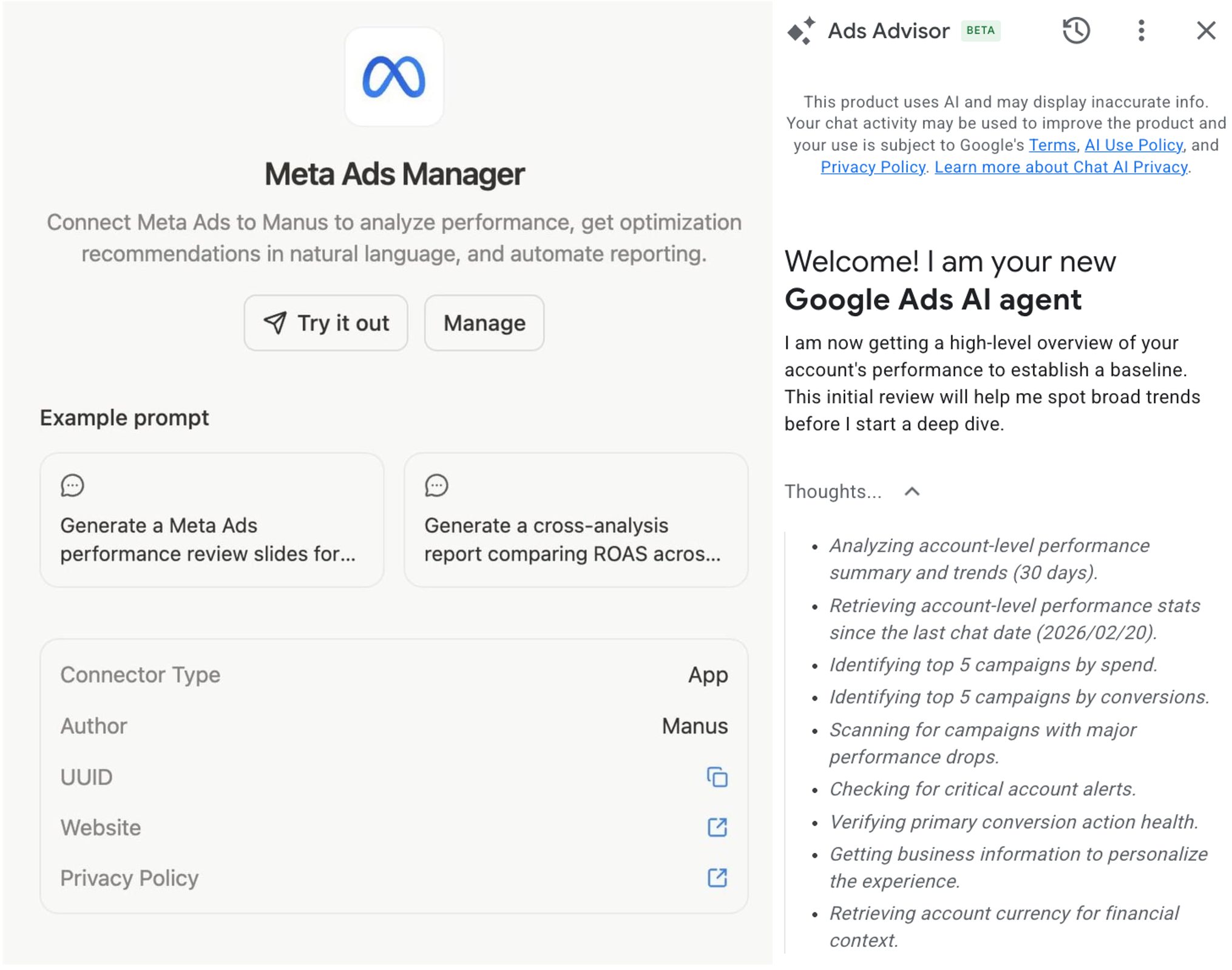The image size is (1232, 970).
Task: Select the Meta Ads performance review slides prompt
Action: pyautogui.click(x=212, y=539)
